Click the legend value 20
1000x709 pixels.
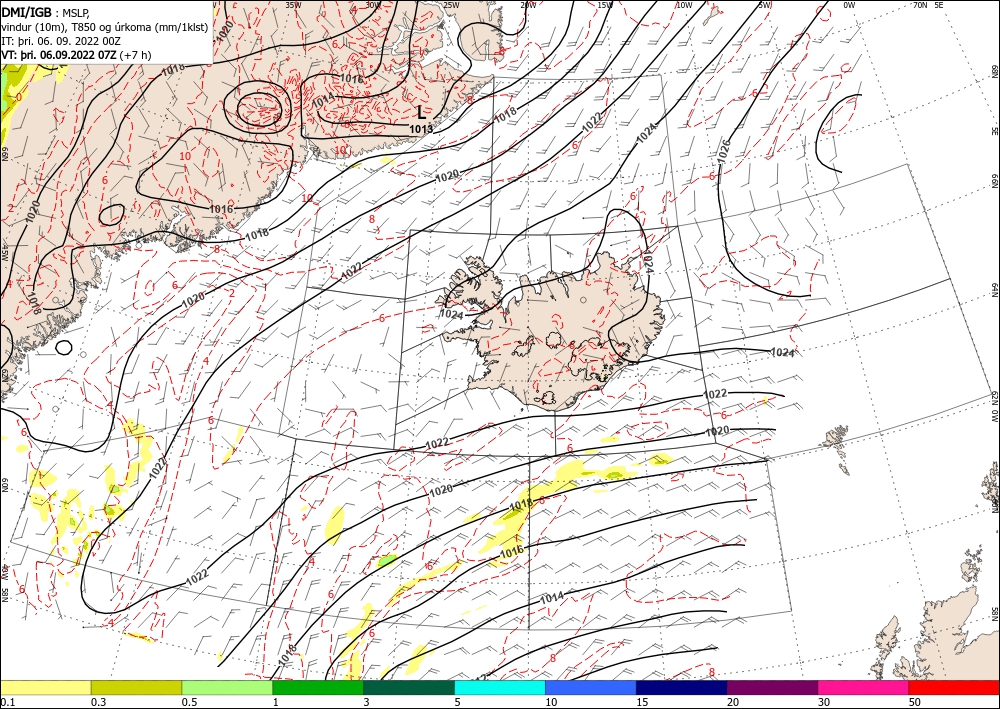733,702
